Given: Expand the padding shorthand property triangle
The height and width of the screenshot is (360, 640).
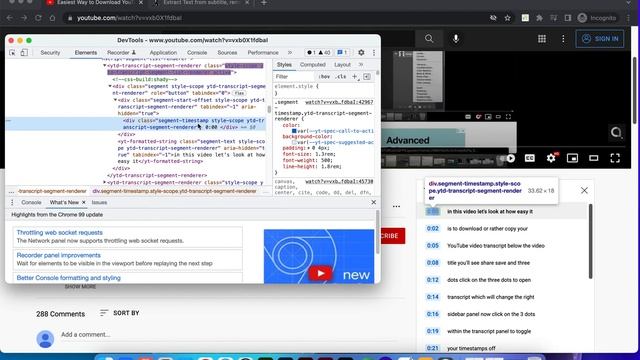Looking at the screenshot, I should [x=309, y=148].
